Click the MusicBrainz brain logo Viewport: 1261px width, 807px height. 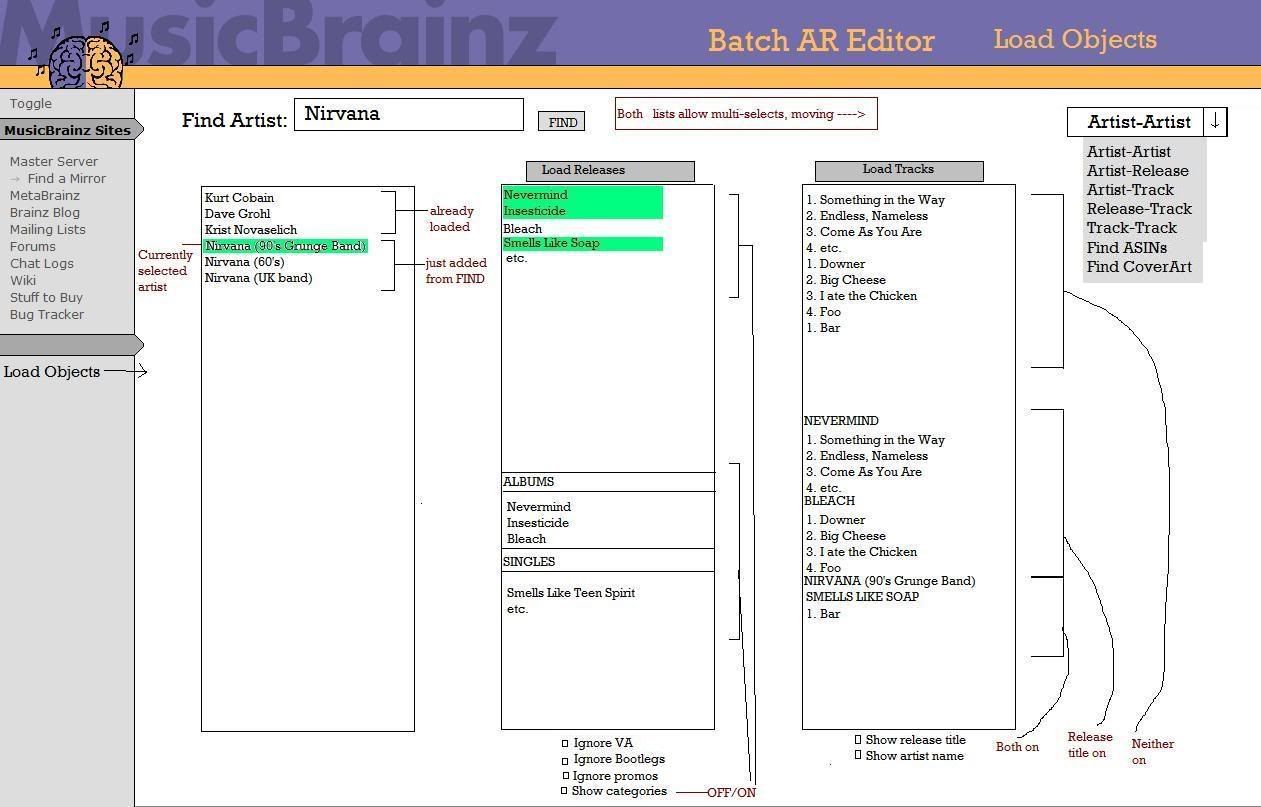click(x=84, y=60)
